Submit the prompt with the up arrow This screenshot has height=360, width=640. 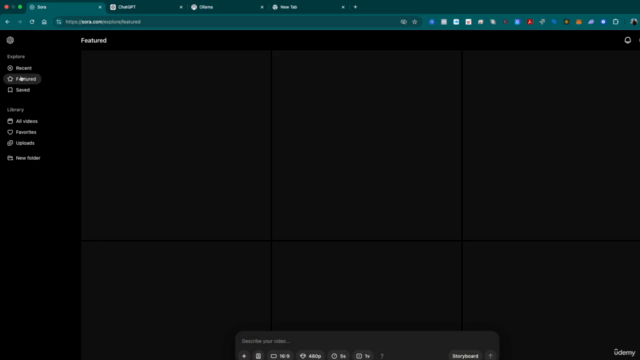click(x=491, y=356)
